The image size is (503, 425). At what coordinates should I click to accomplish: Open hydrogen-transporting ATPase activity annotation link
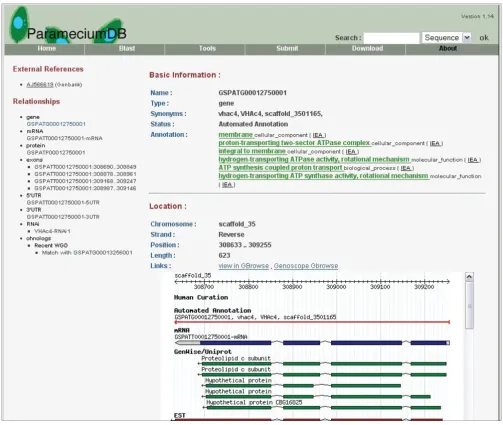(x=314, y=159)
